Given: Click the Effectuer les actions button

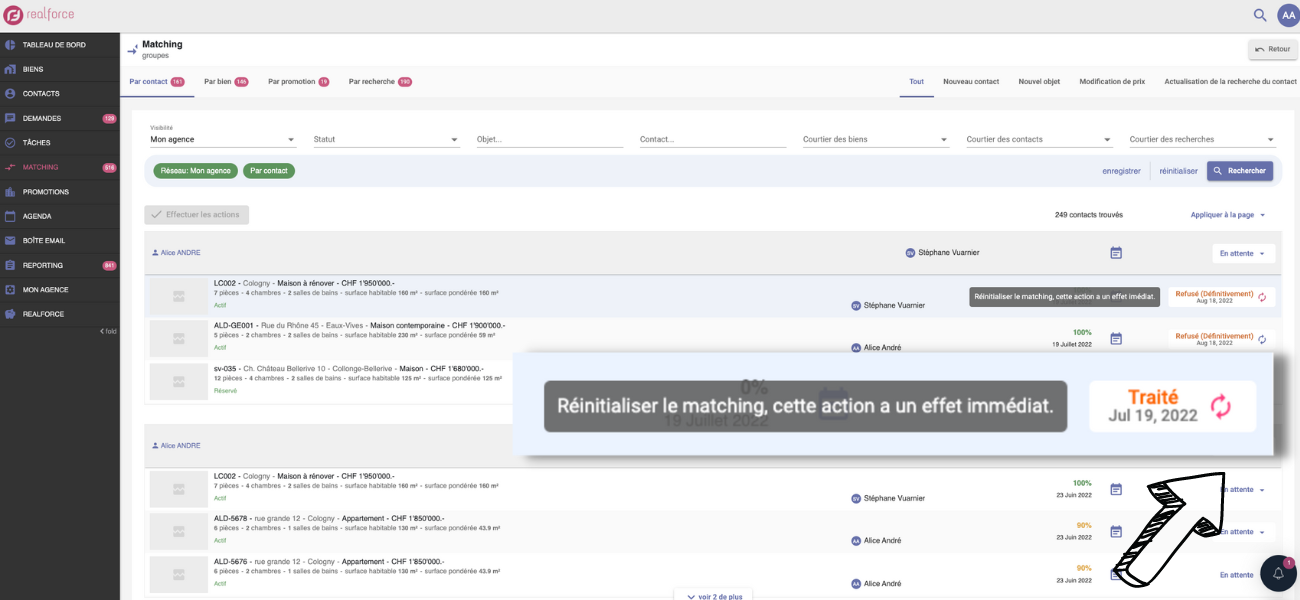Looking at the screenshot, I should click(197, 215).
